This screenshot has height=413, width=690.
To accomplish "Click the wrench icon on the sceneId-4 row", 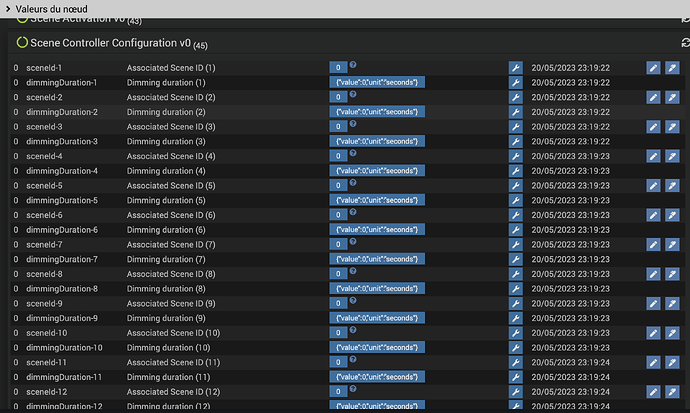I will coord(515,156).
